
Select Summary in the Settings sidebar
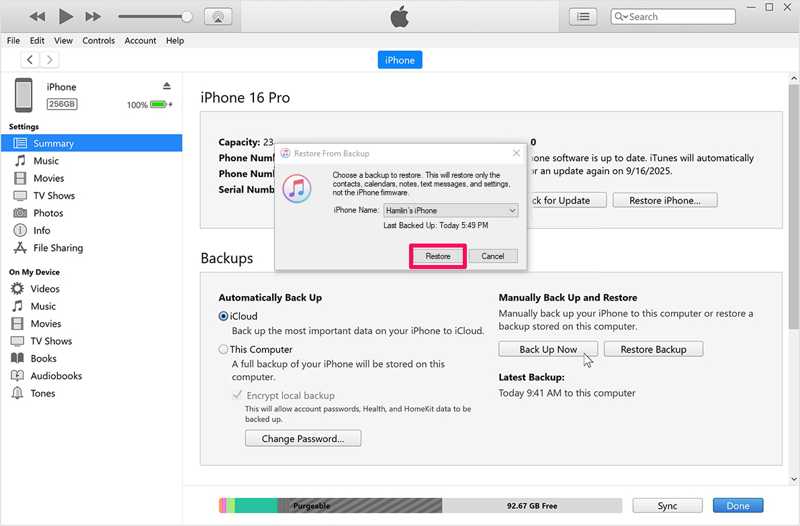(x=92, y=143)
